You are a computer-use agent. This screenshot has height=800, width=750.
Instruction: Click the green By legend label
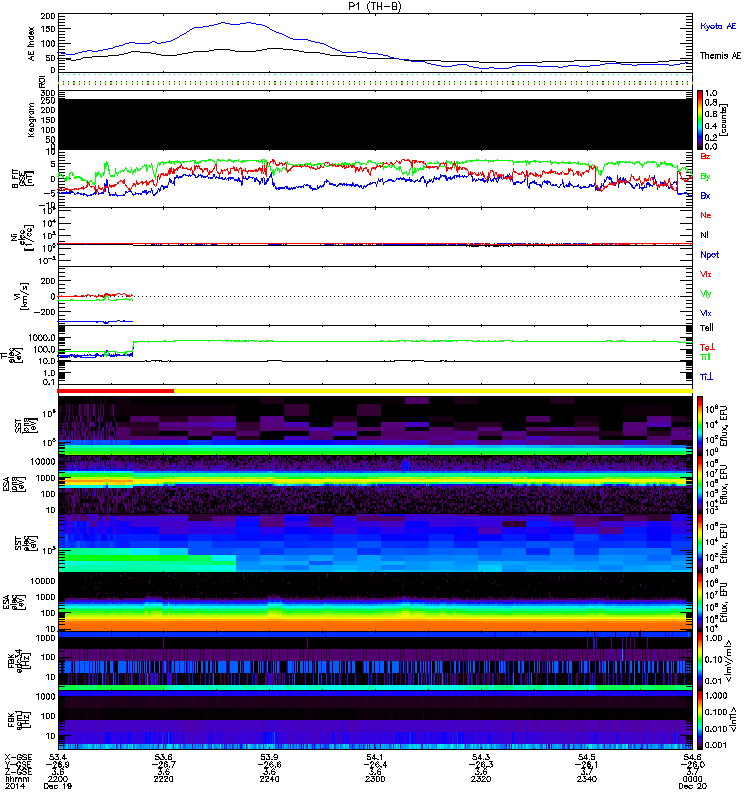pyautogui.click(x=705, y=177)
